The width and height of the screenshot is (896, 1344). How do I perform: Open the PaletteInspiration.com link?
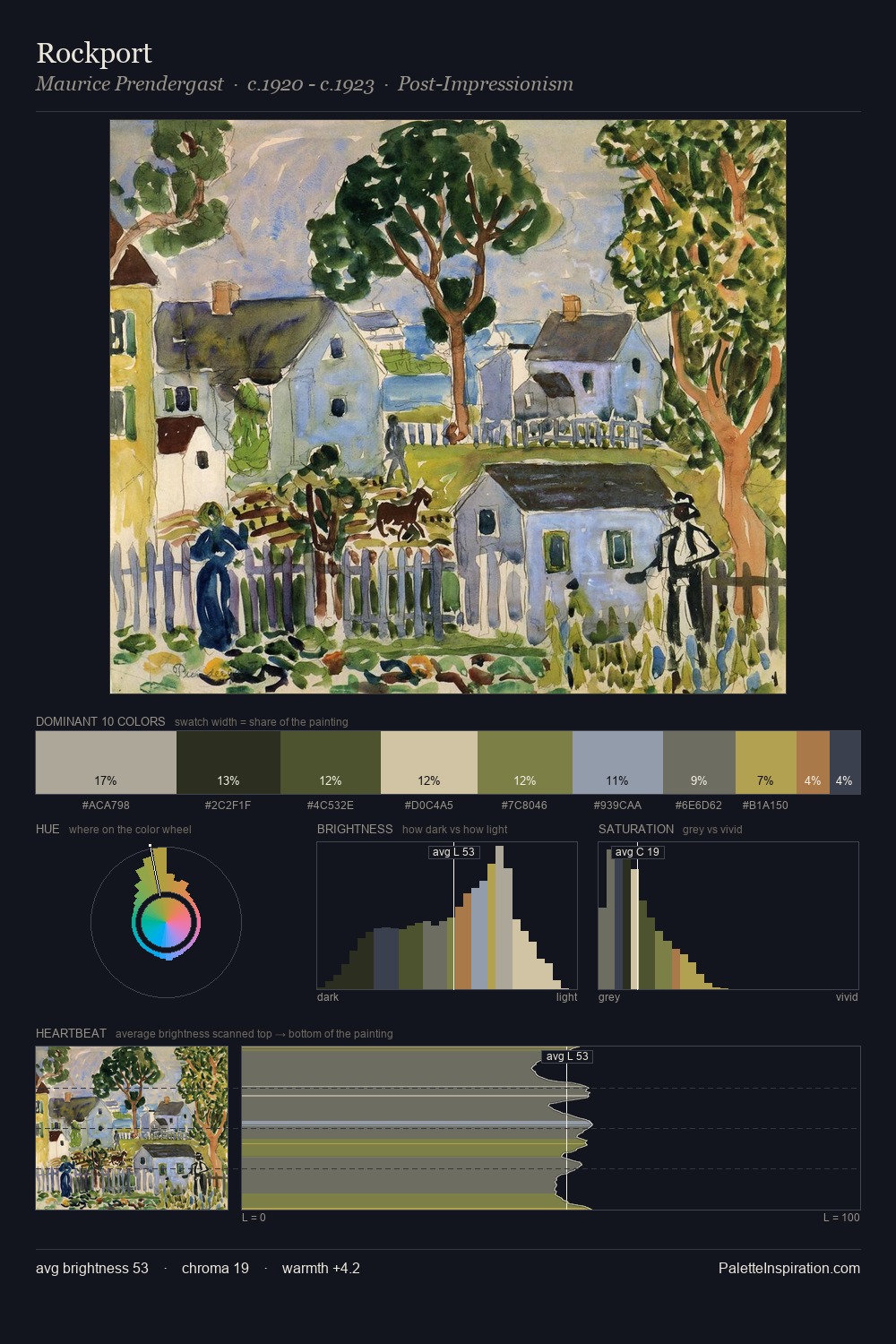(x=789, y=1269)
